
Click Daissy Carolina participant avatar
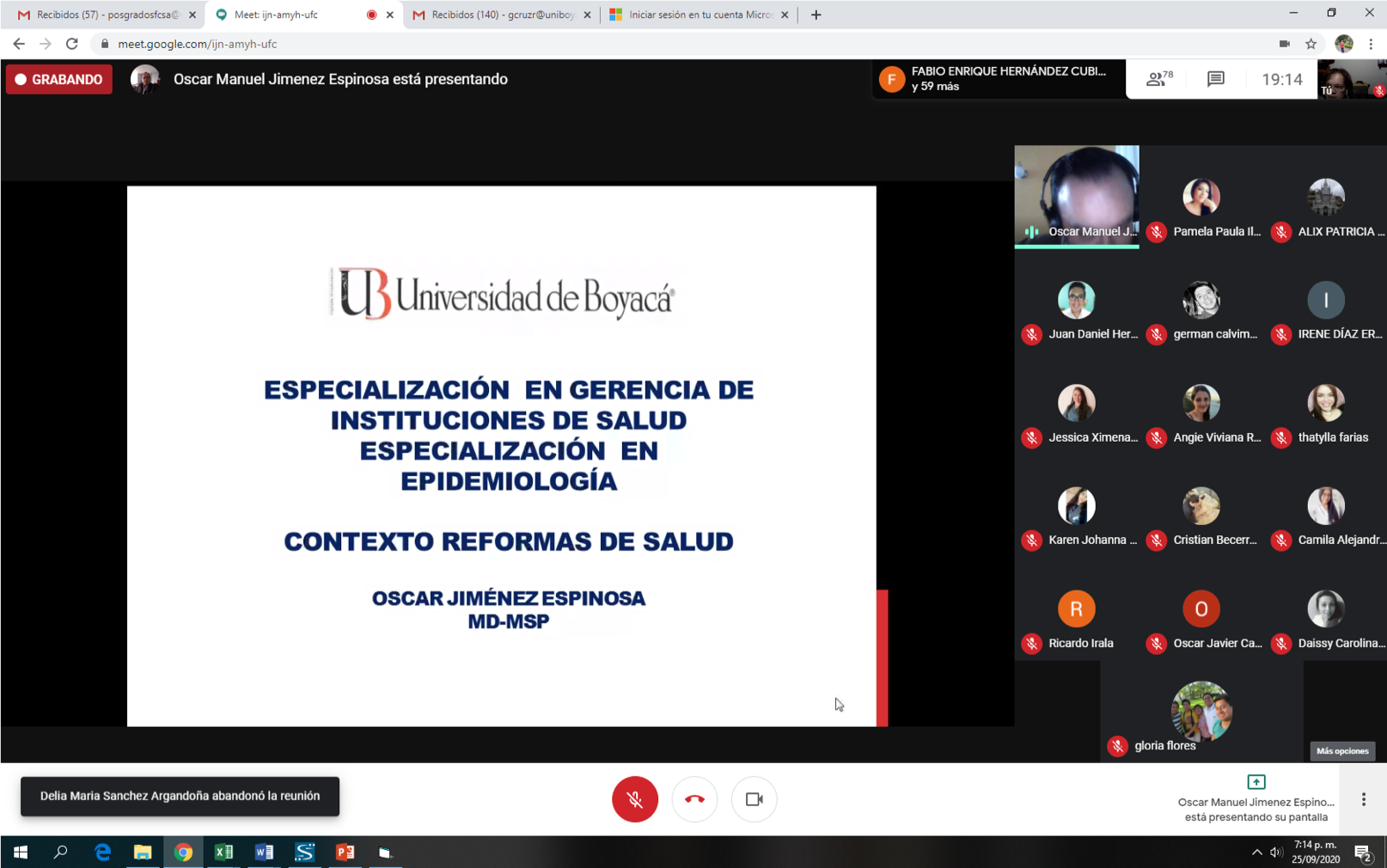pos(1326,609)
